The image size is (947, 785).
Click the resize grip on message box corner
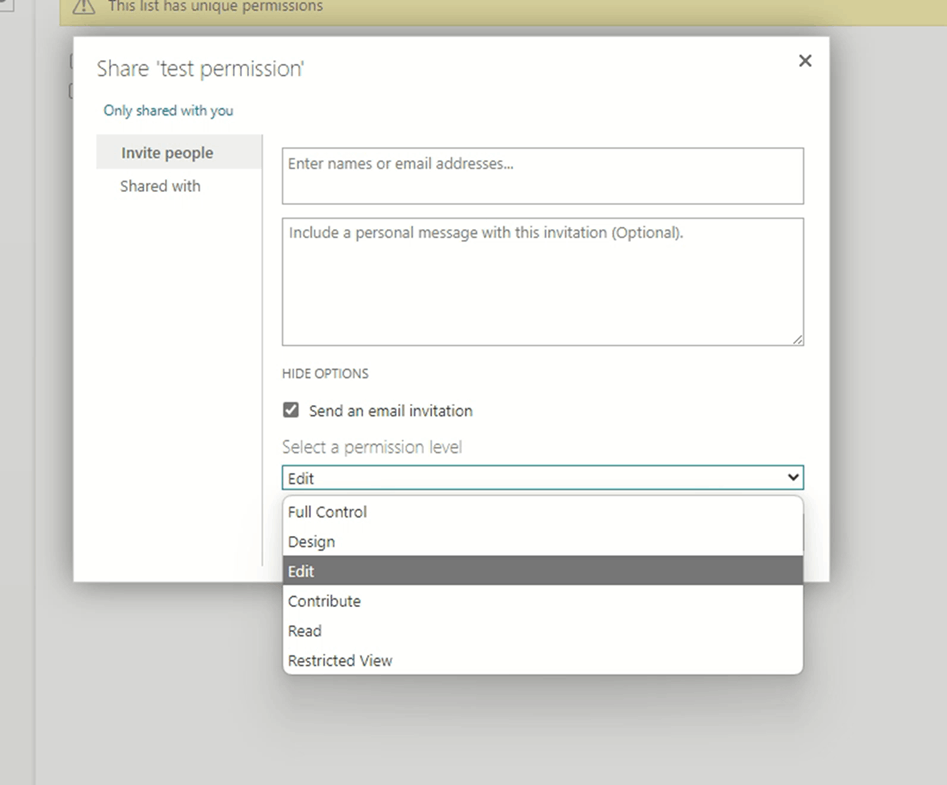click(797, 339)
